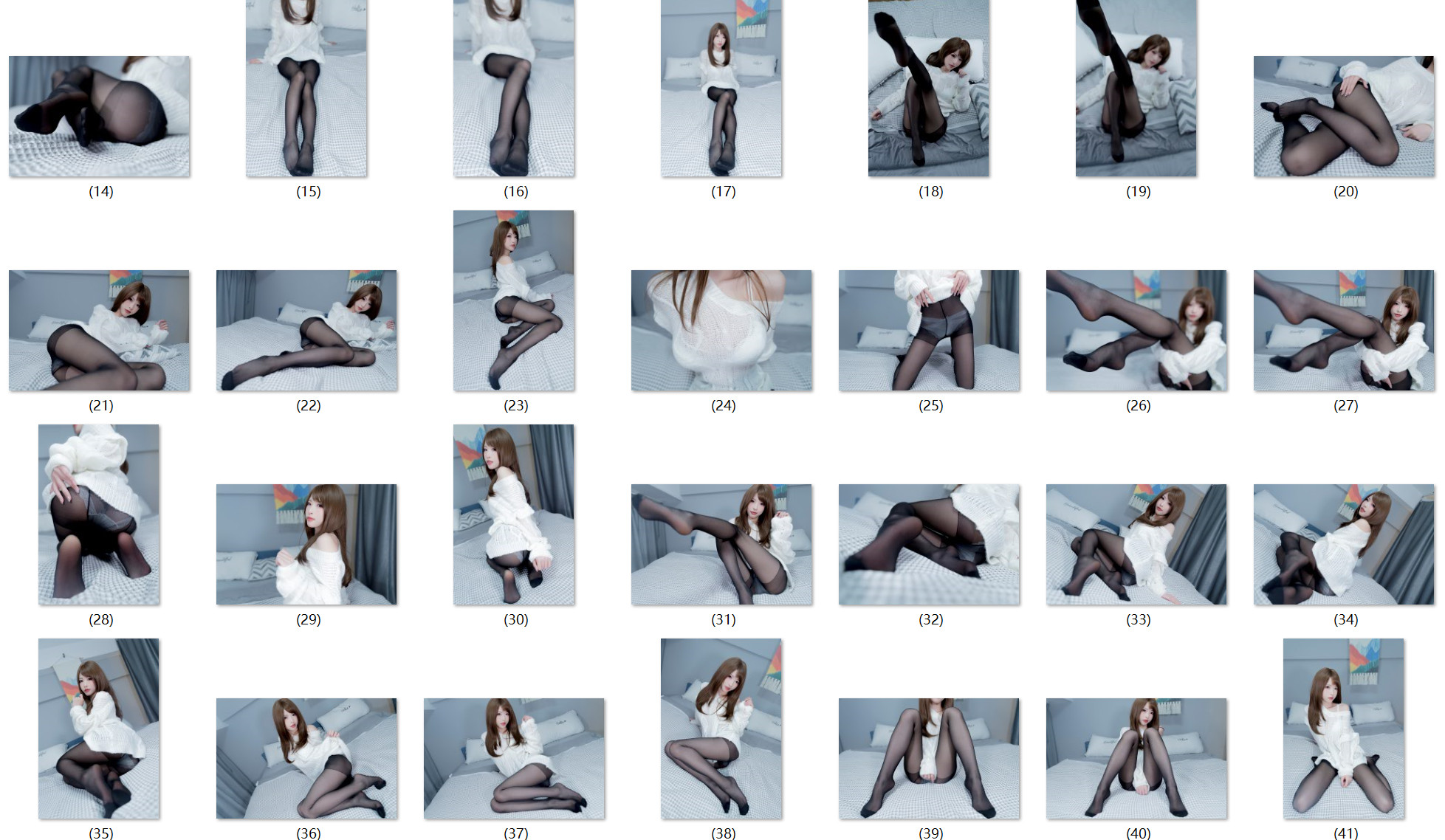1445x840 pixels.
Task: Select thumbnail (26)
Action: 1136,330
